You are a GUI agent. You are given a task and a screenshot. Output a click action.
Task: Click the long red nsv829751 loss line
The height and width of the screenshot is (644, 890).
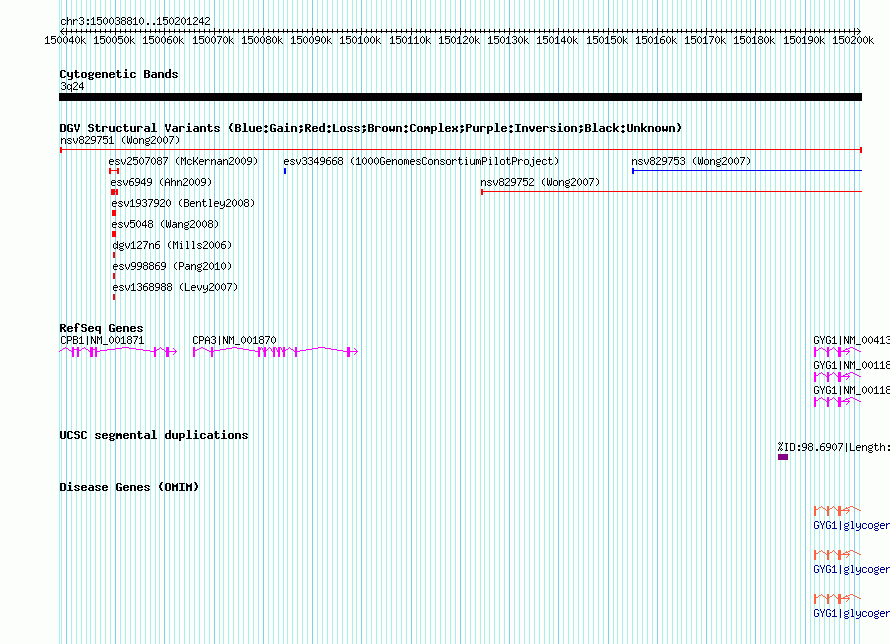tap(460, 150)
